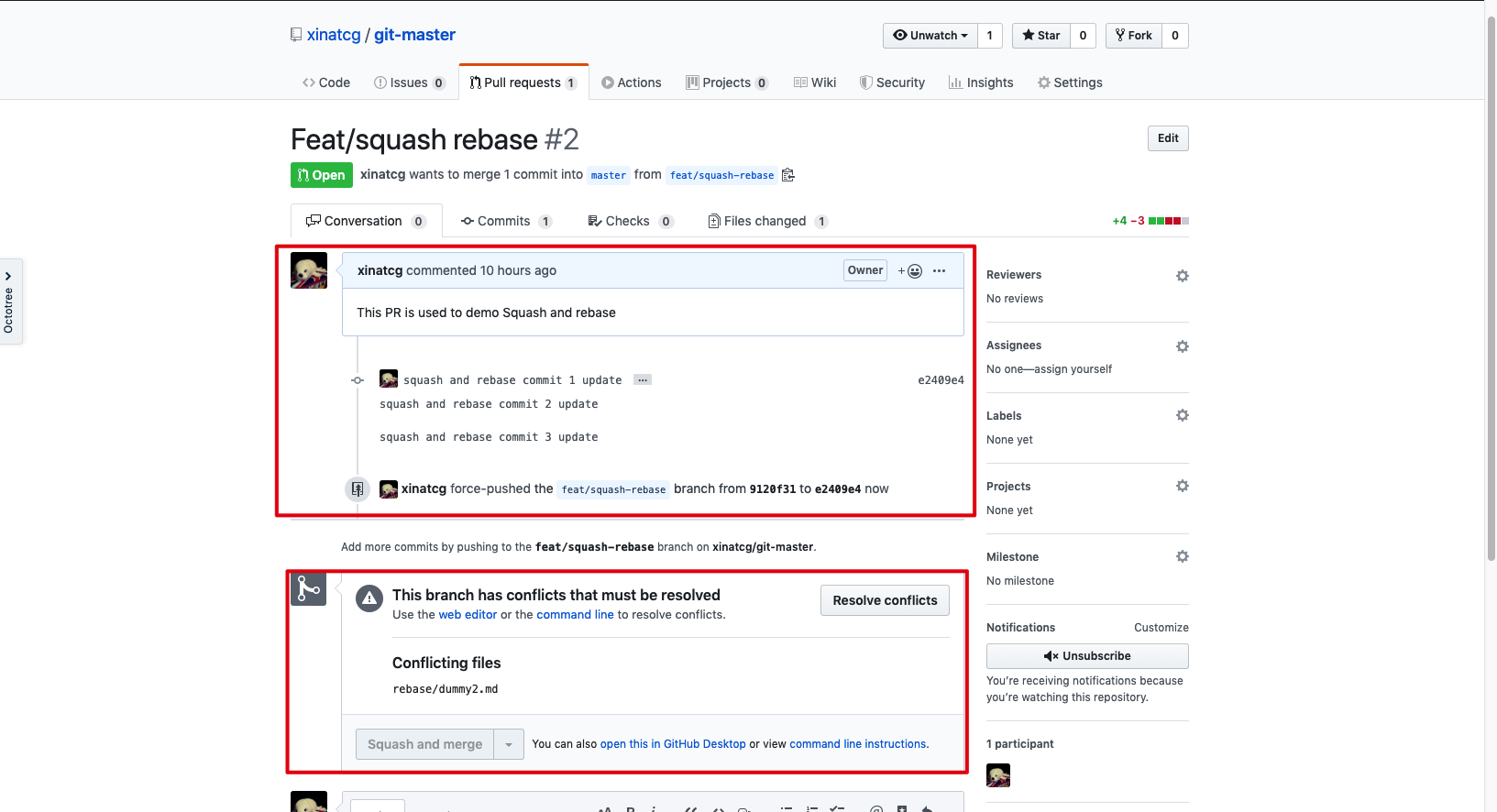The image size is (1497, 812).
Task: Click the watchers count next to Unwatch
Action: [990, 36]
